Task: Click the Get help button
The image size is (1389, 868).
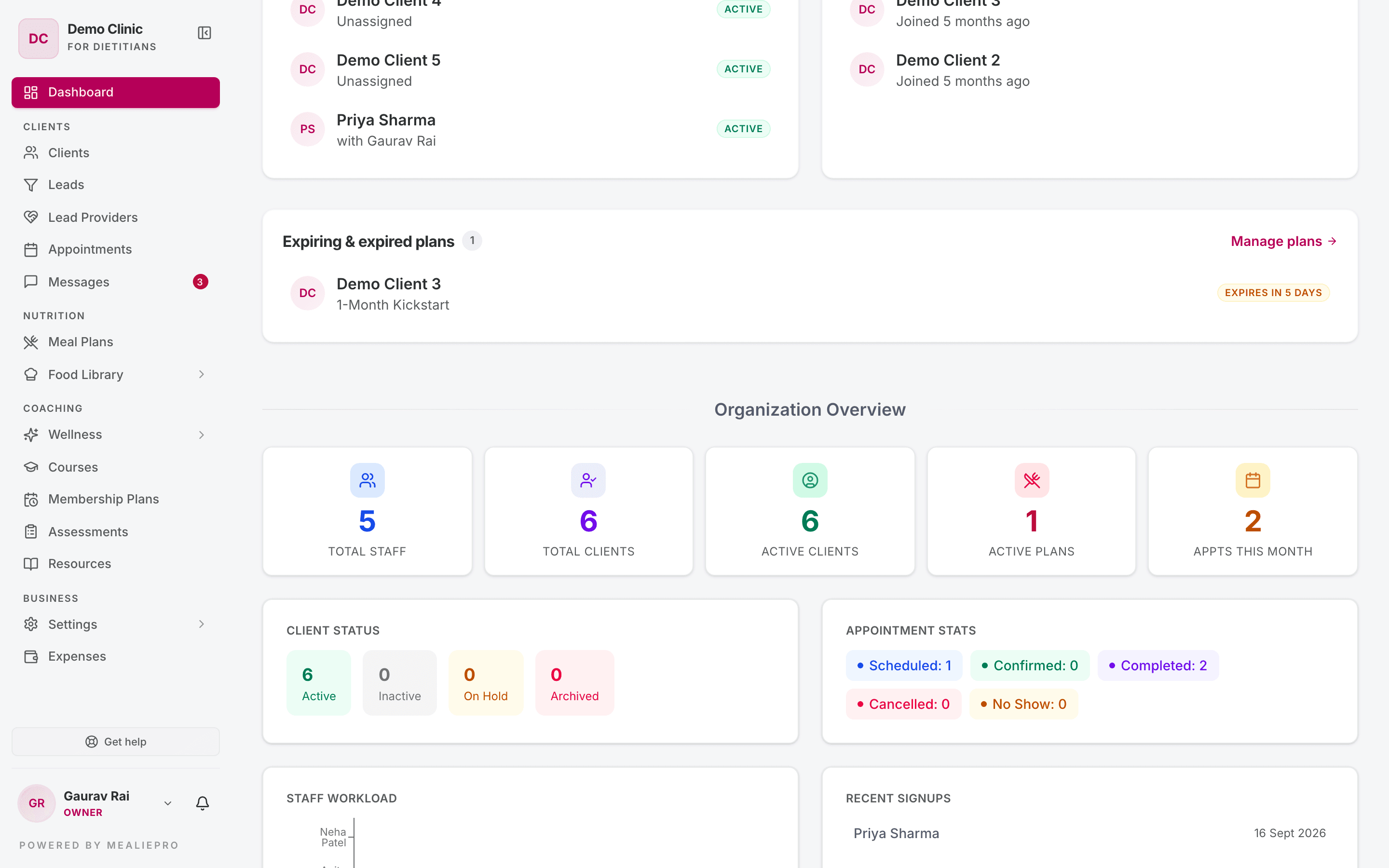Action: tap(115, 742)
